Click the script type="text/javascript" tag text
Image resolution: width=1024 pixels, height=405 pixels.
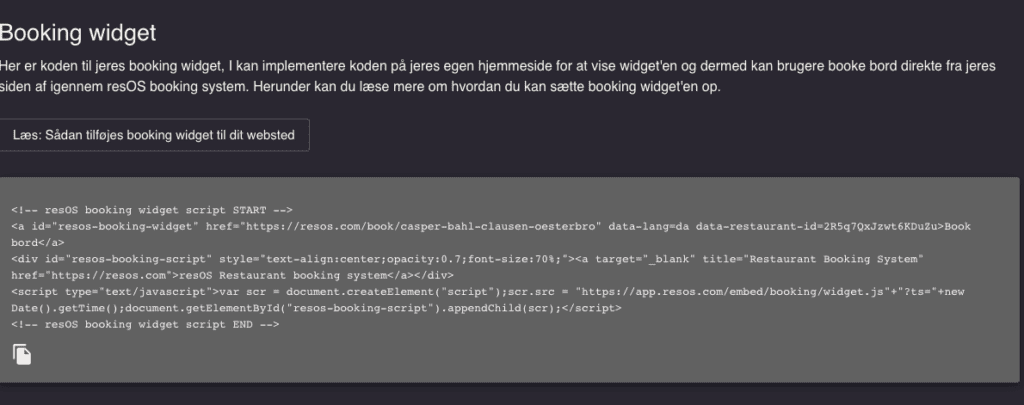pos(110,292)
